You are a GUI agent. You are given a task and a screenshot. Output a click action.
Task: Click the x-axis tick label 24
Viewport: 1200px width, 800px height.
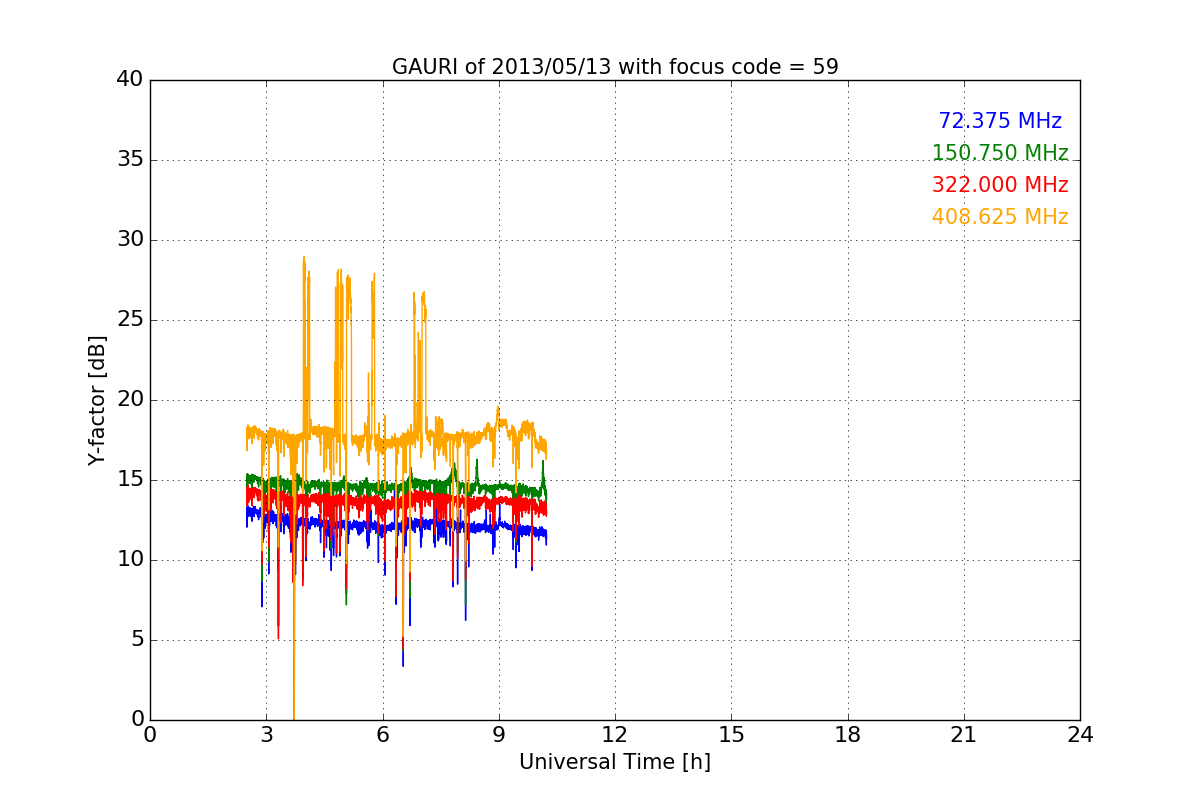[x=1080, y=735]
